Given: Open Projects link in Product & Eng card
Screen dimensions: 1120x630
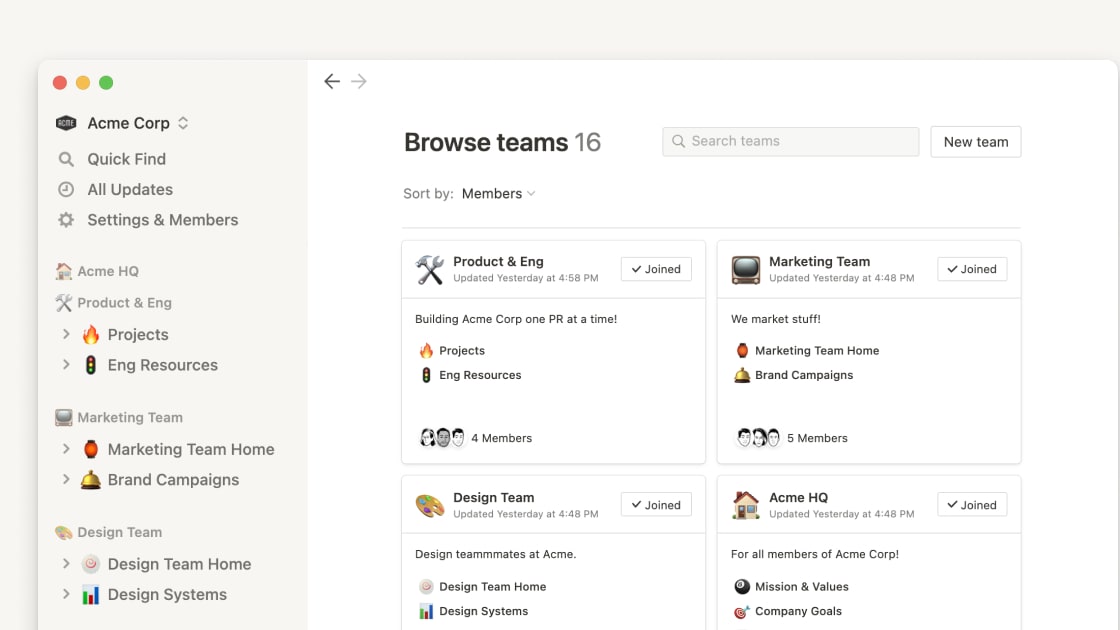Looking at the screenshot, I should 461,351.
